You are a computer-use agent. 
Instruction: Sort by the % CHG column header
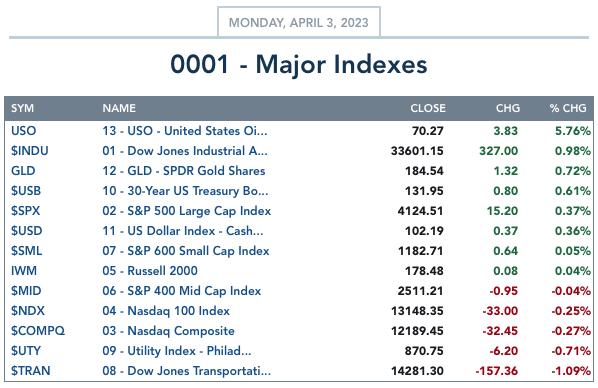(568, 108)
